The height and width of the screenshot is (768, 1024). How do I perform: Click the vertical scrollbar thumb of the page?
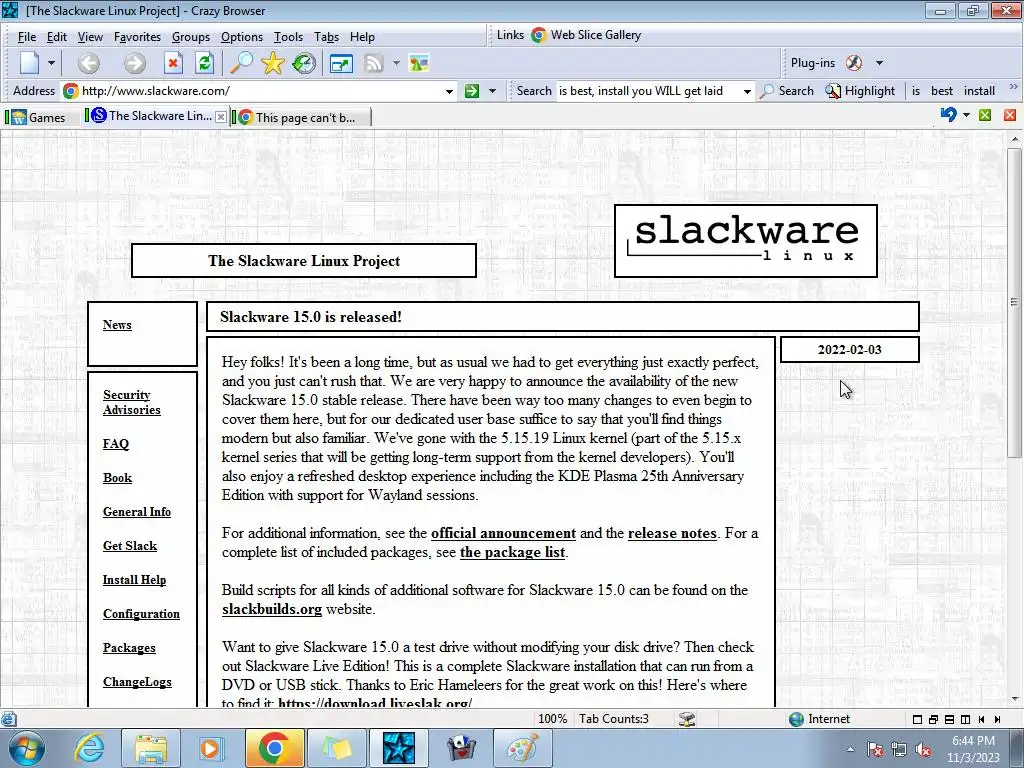(x=1014, y=302)
